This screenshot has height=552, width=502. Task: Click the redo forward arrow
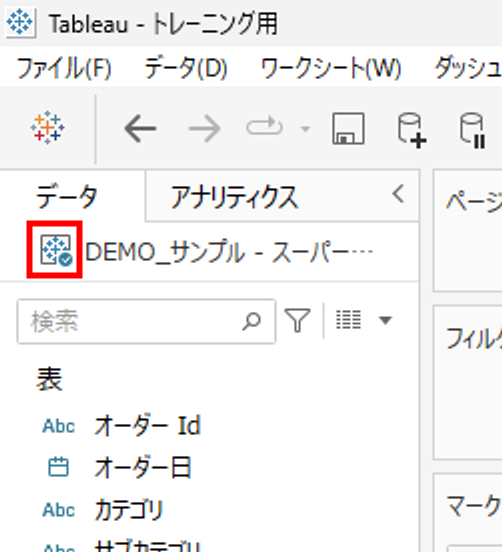pos(205,129)
